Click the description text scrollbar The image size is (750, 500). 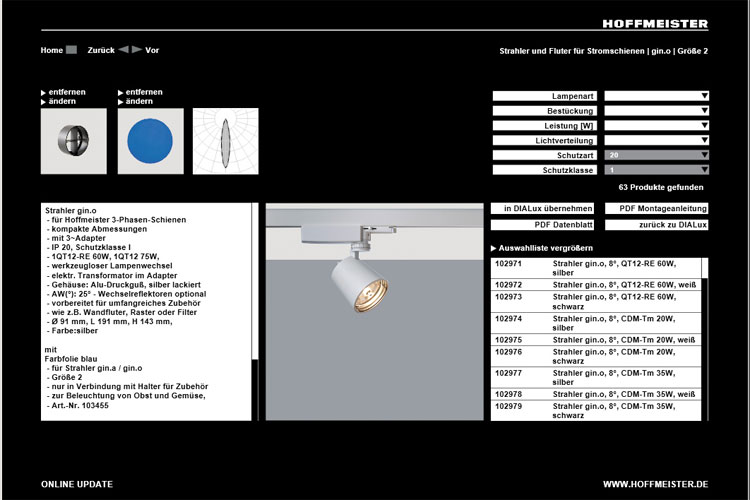(x=255, y=311)
